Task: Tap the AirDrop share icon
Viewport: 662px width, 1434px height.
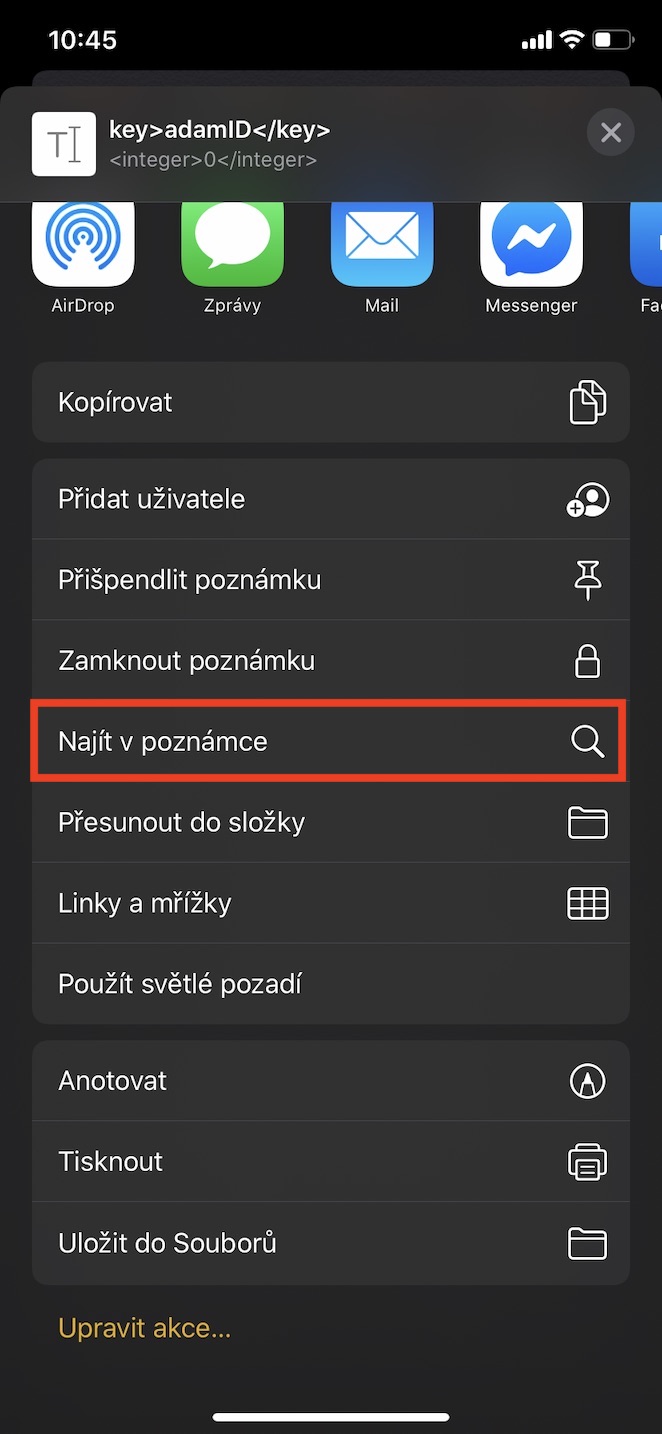Action: 83,245
